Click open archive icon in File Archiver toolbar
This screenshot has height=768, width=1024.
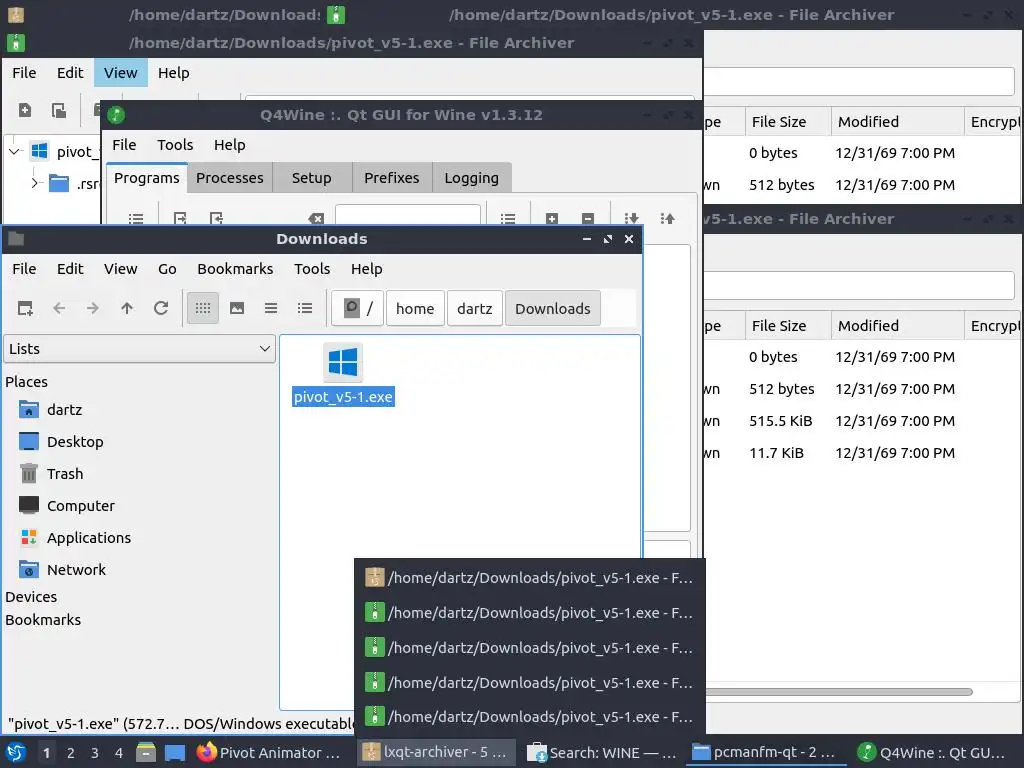coord(59,110)
